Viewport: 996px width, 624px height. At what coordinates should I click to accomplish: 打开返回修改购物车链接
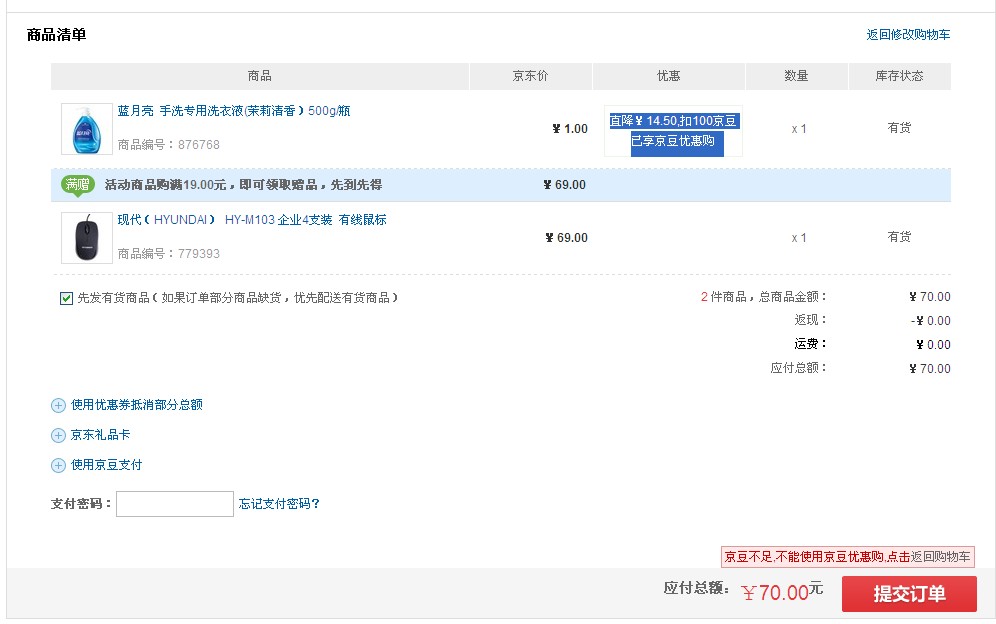pyautogui.click(x=908, y=34)
